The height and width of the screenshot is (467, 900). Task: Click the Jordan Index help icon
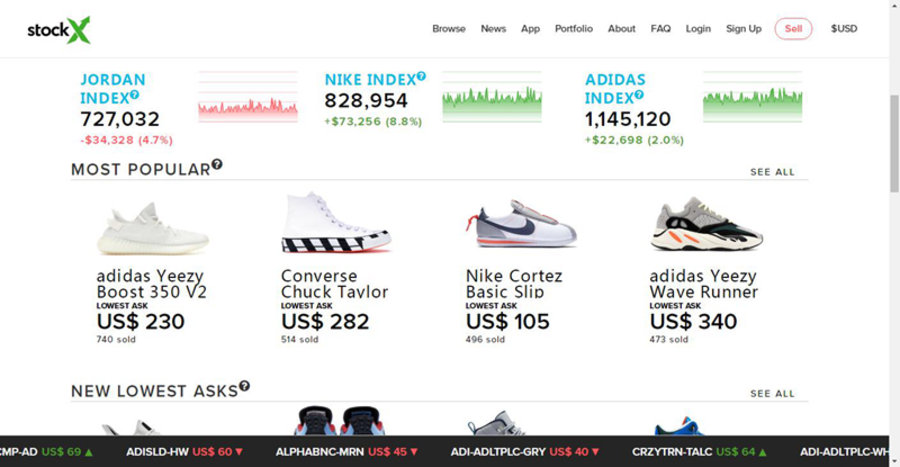tap(134, 96)
